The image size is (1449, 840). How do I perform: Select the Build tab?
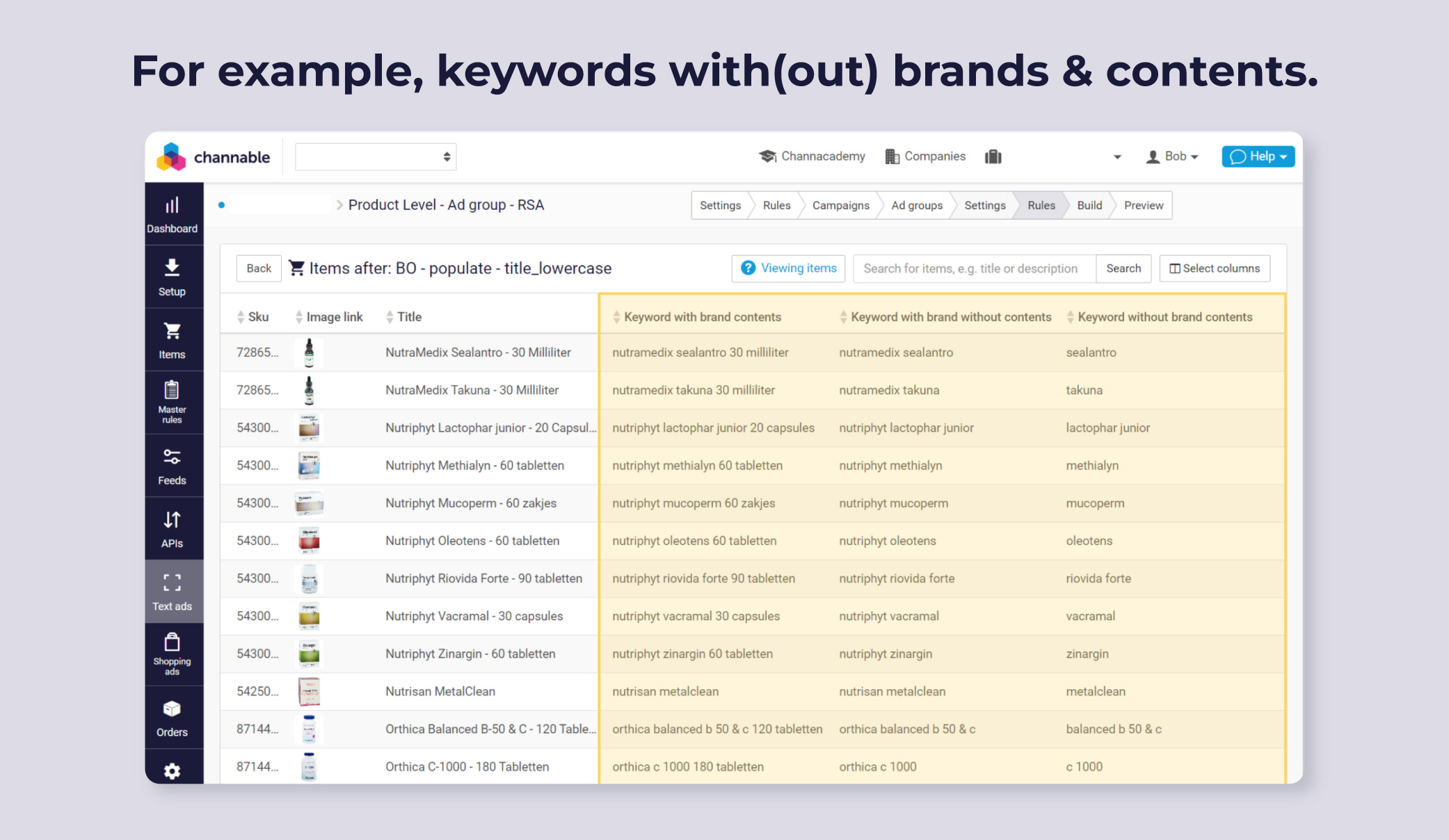pyautogui.click(x=1089, y=205)
